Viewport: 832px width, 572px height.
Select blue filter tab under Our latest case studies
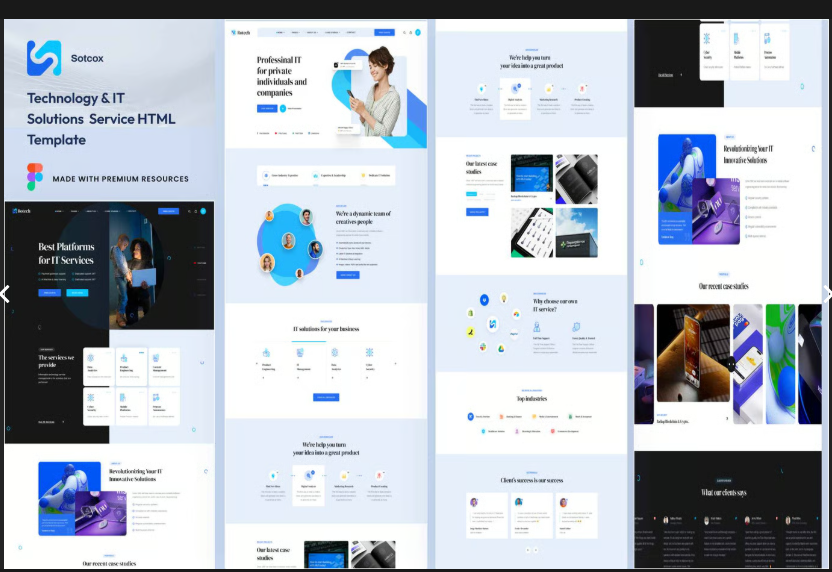(471, 194)
